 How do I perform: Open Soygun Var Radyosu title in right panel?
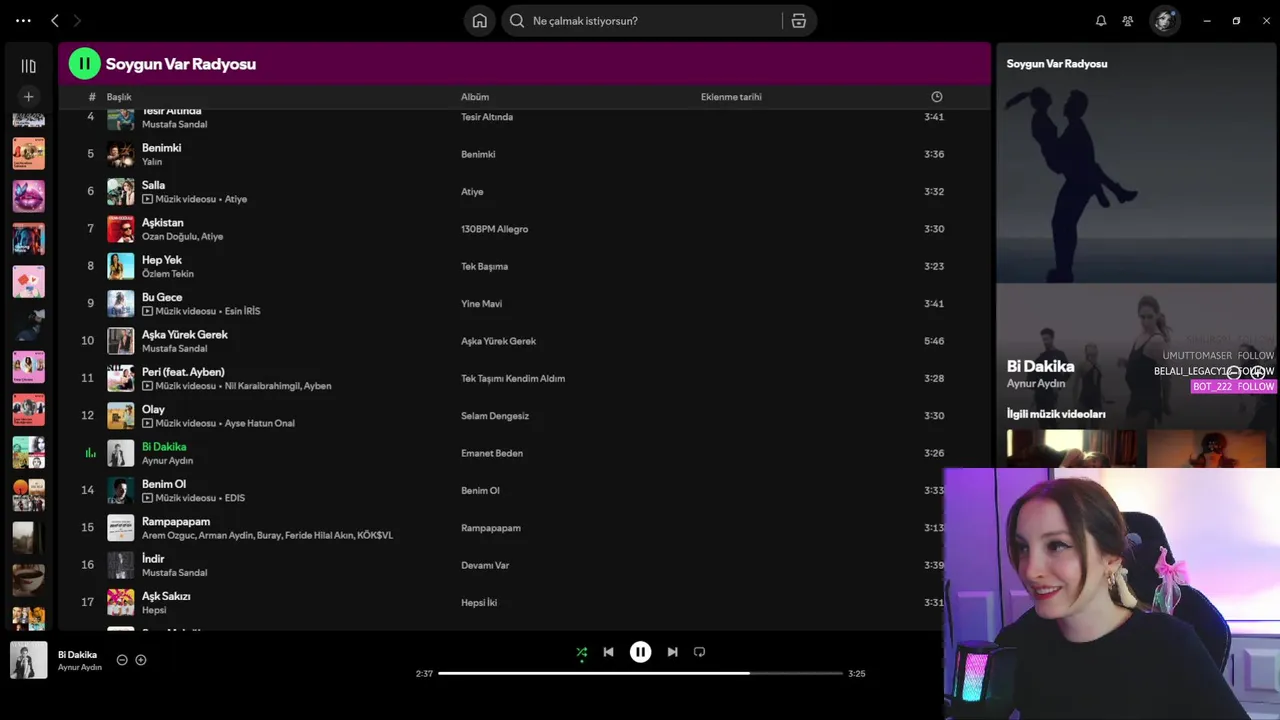pyautogui.click(x=1057, y=63)
